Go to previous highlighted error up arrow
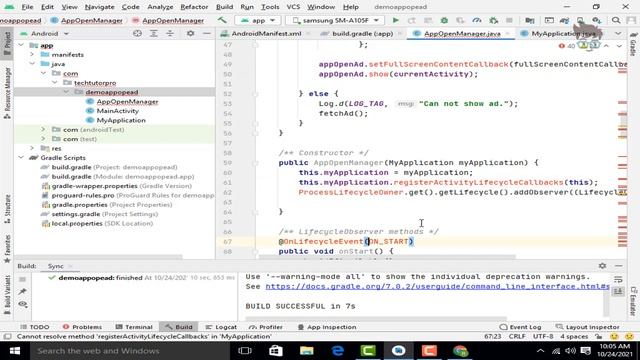The width and height of the screenshot is (640, 360). click(x=607, y=46)
